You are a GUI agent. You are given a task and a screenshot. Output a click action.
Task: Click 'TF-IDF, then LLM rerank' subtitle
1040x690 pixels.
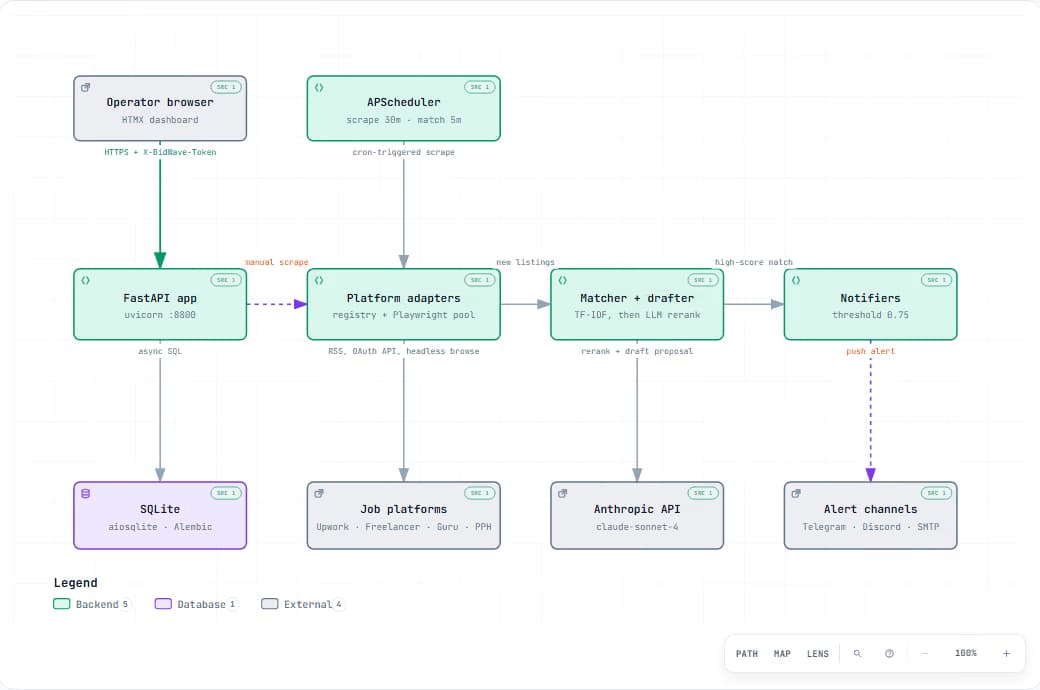[637, 315]
